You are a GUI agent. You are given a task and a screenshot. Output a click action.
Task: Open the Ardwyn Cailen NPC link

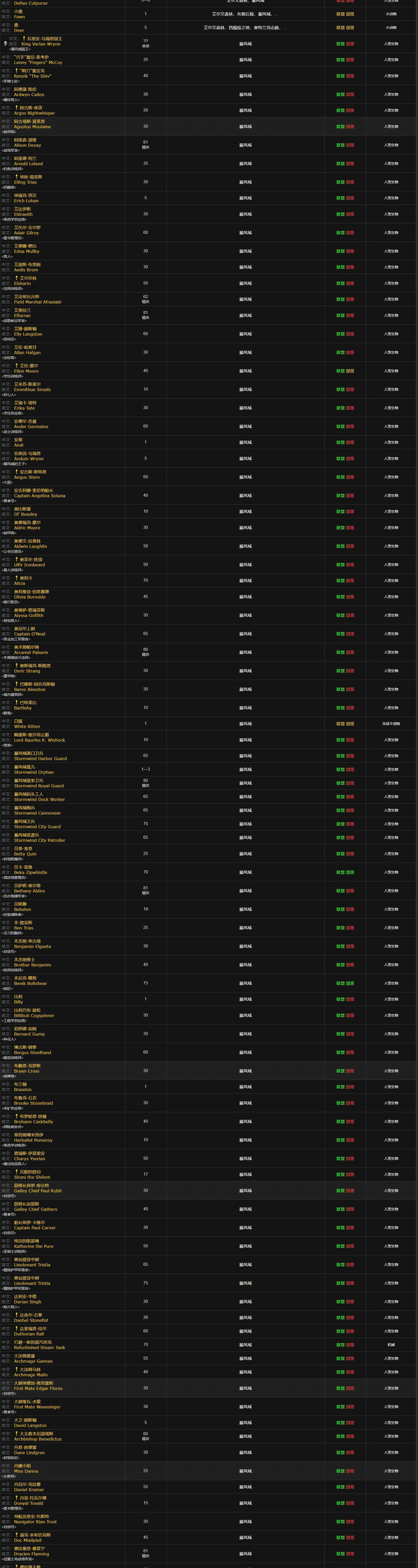point(29,94)
